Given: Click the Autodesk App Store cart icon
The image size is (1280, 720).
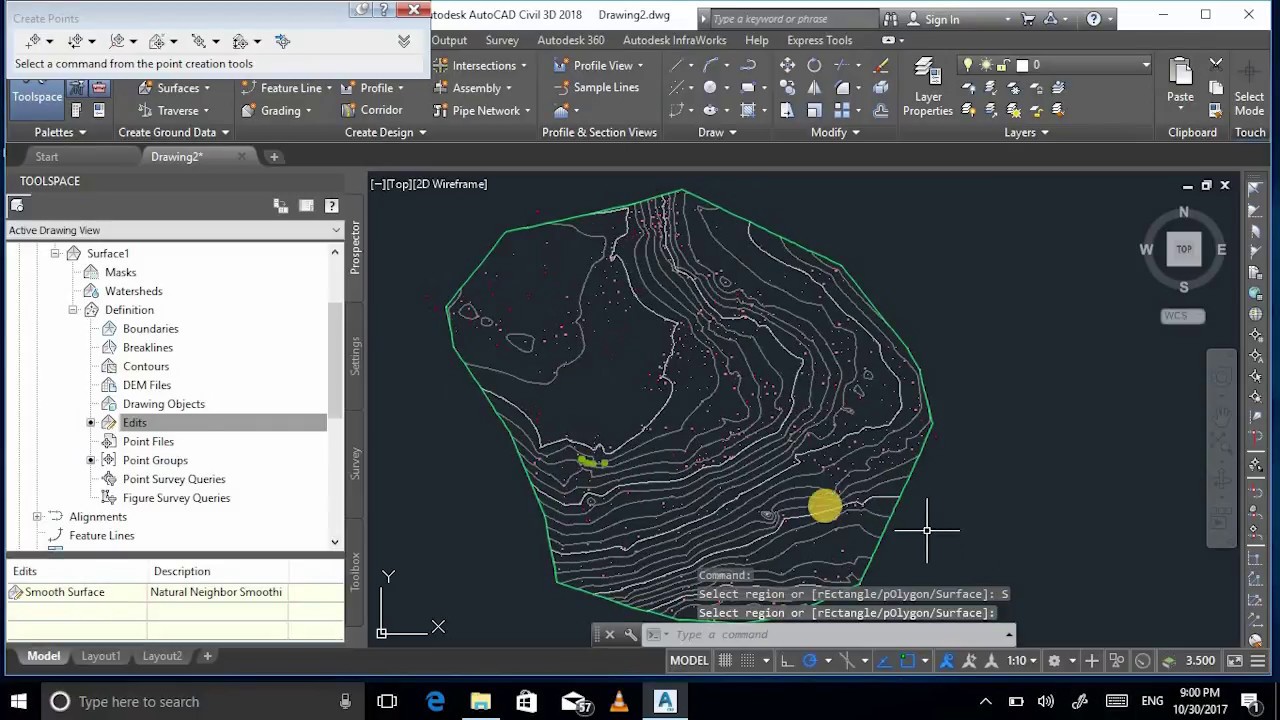Looking at the screenshot, I should 1026,18.
